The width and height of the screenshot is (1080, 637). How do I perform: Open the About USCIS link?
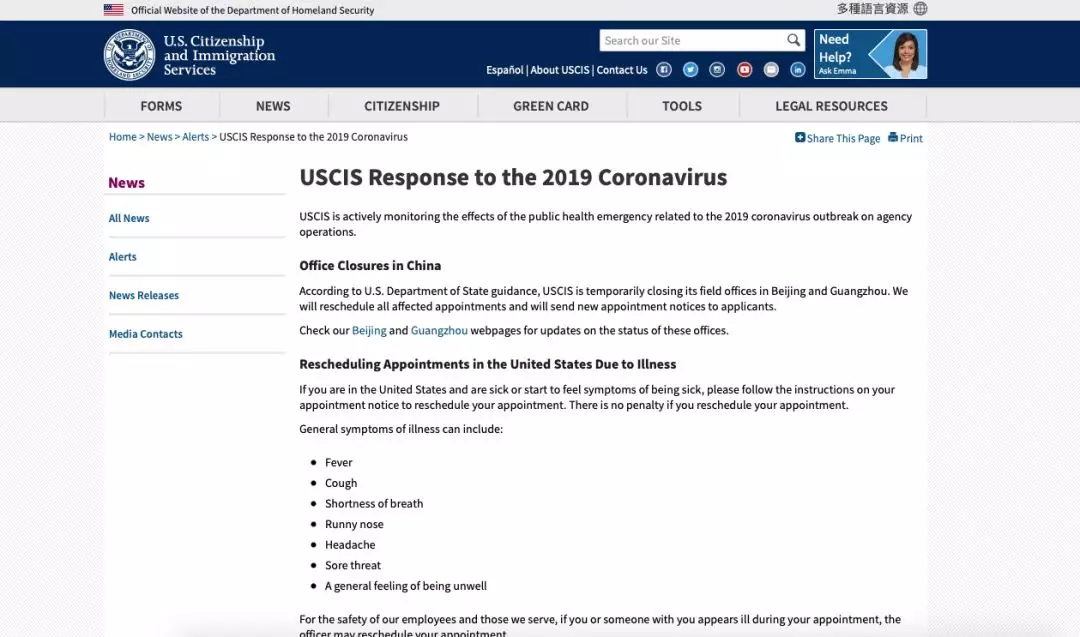(x=560, y=70)
